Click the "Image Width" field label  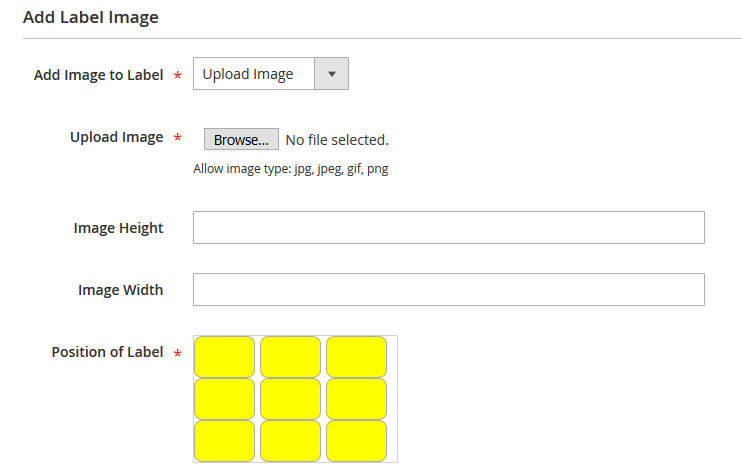120,290
